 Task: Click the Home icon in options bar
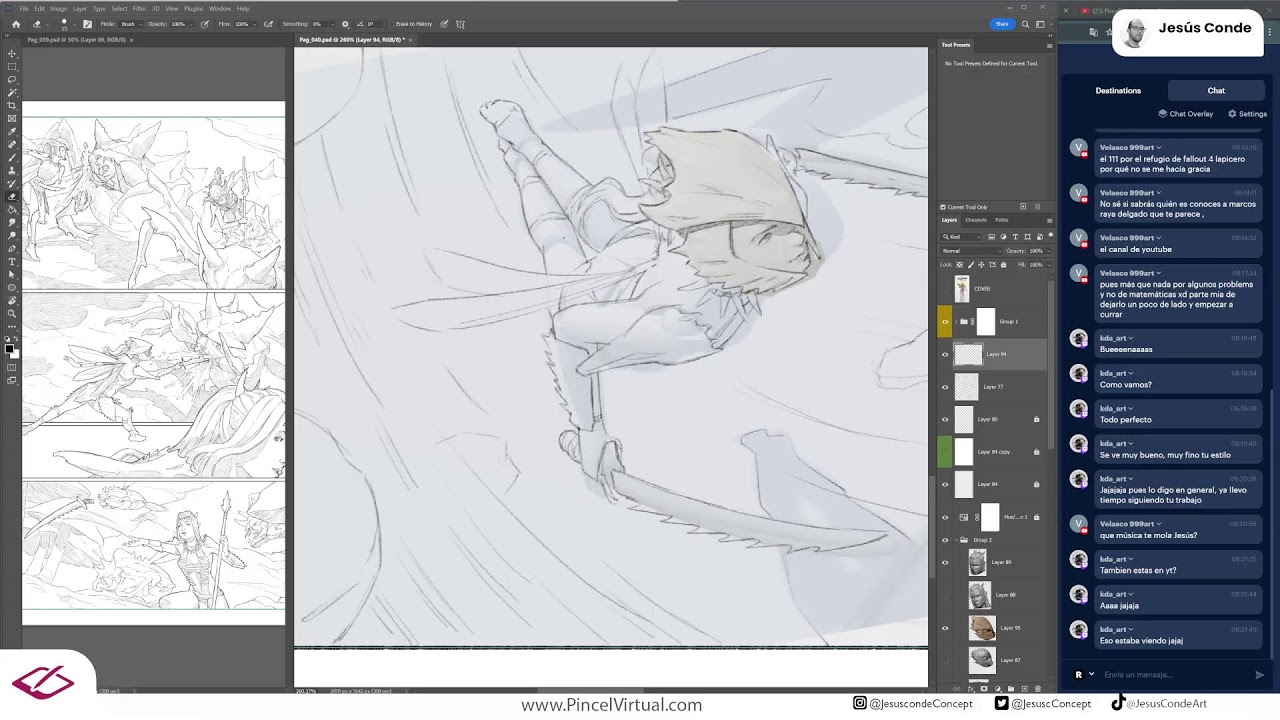pyautogui.click(x=15, y=24)
